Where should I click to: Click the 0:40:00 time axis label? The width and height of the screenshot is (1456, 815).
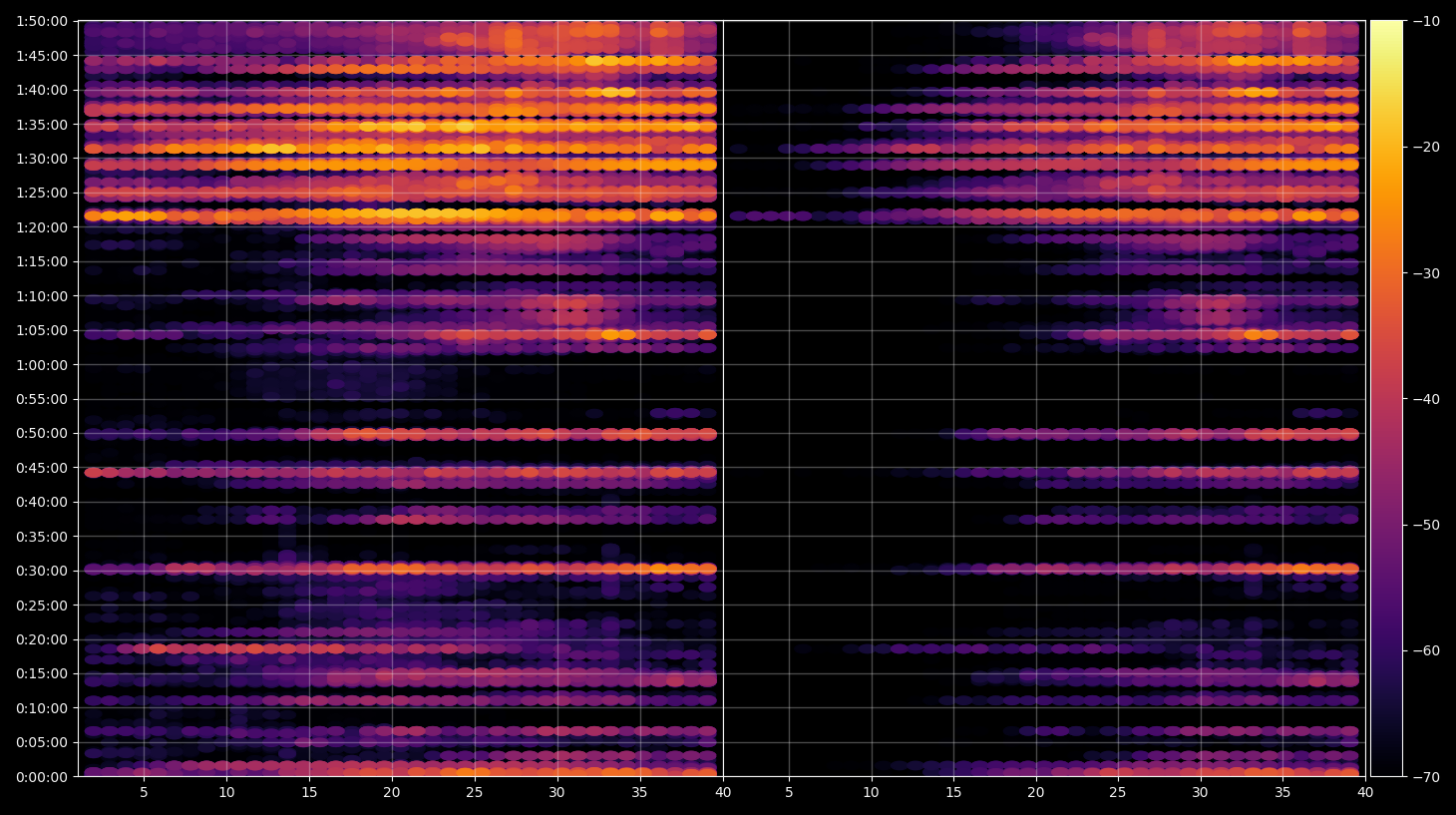[42, 502]
